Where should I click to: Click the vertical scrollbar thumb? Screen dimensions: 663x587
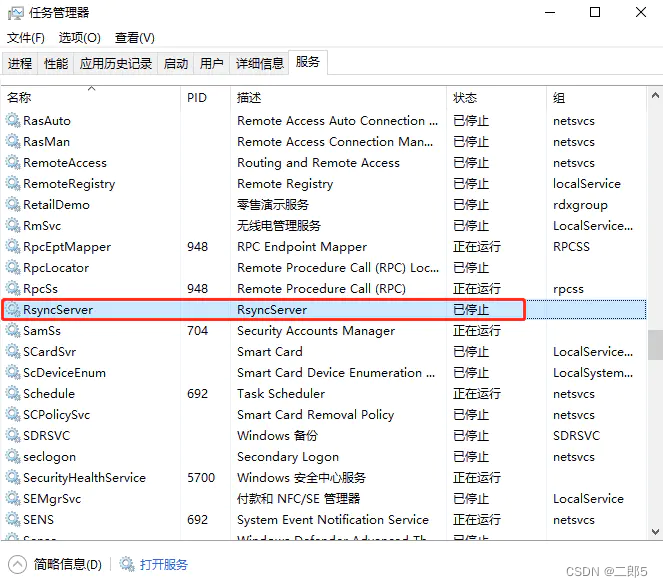(x=655, y=345)
